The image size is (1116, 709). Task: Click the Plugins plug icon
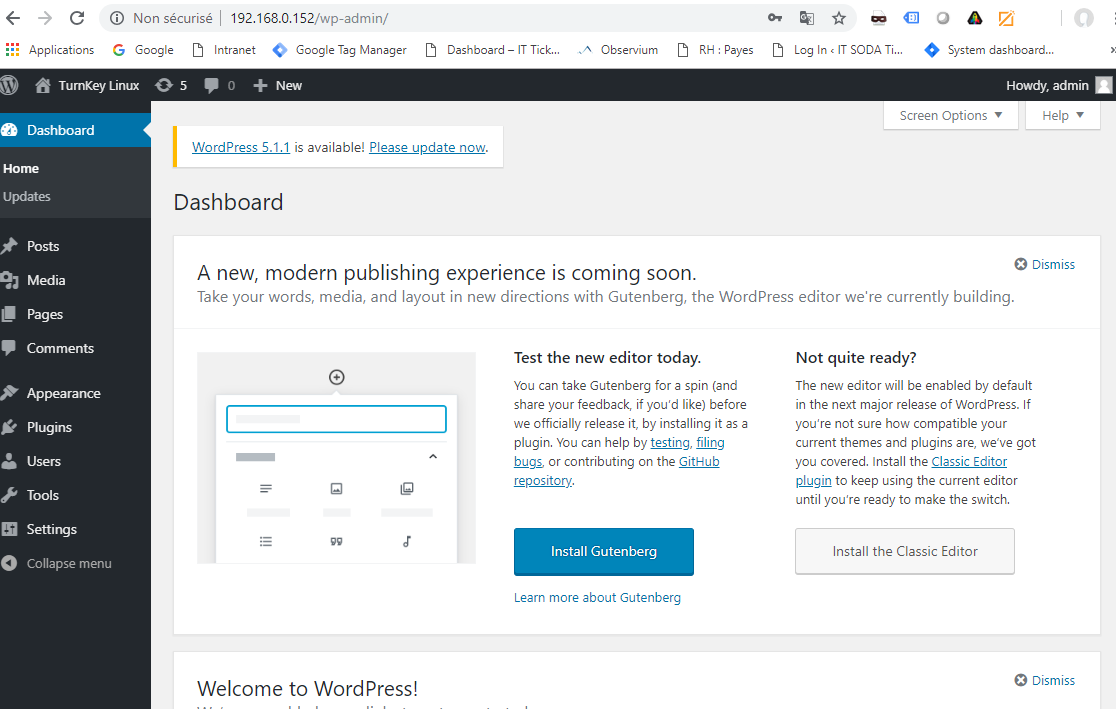(x=9, y=427)
